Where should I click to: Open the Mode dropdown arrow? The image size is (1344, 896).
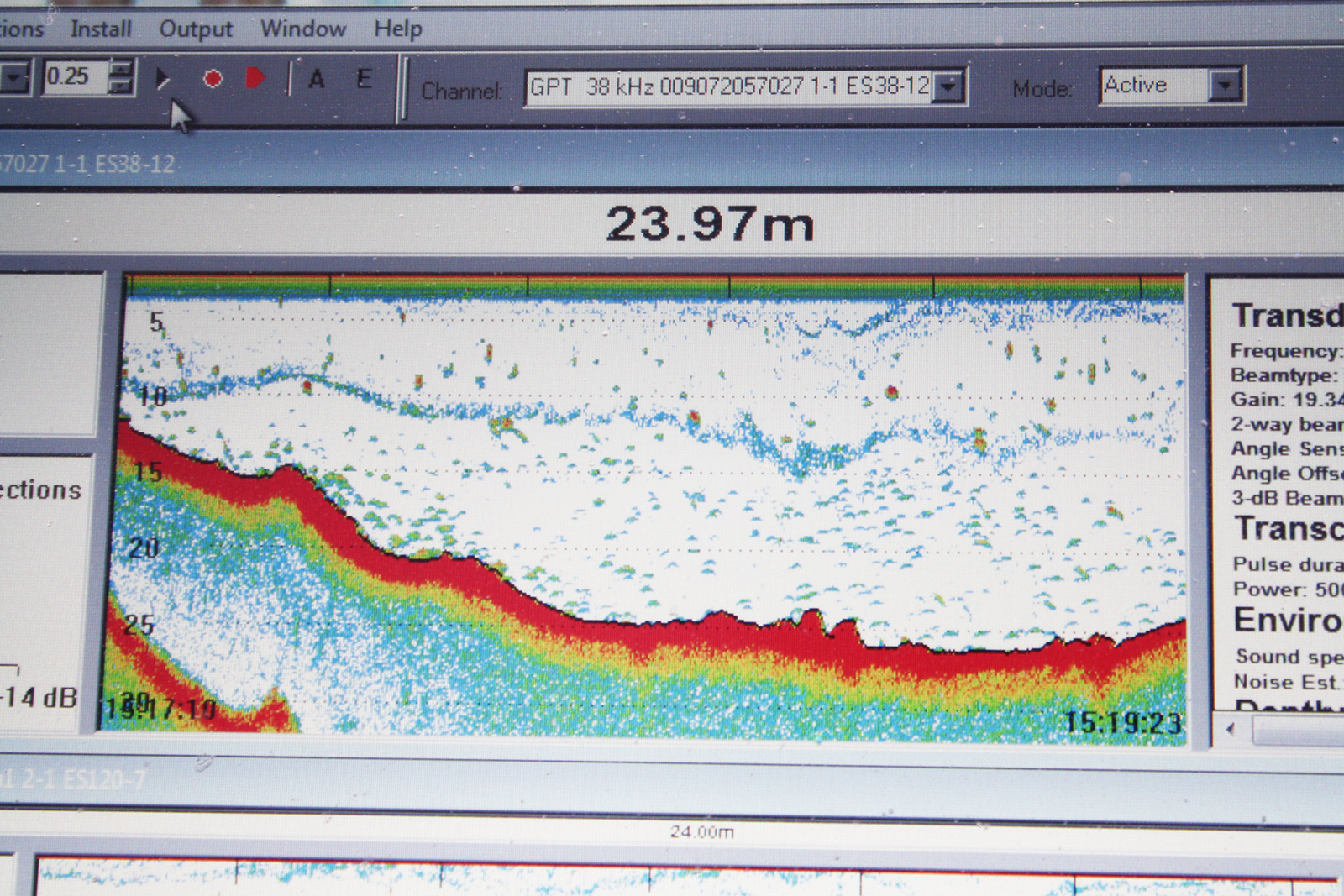pyautogui.click(x=1226, y=86)
